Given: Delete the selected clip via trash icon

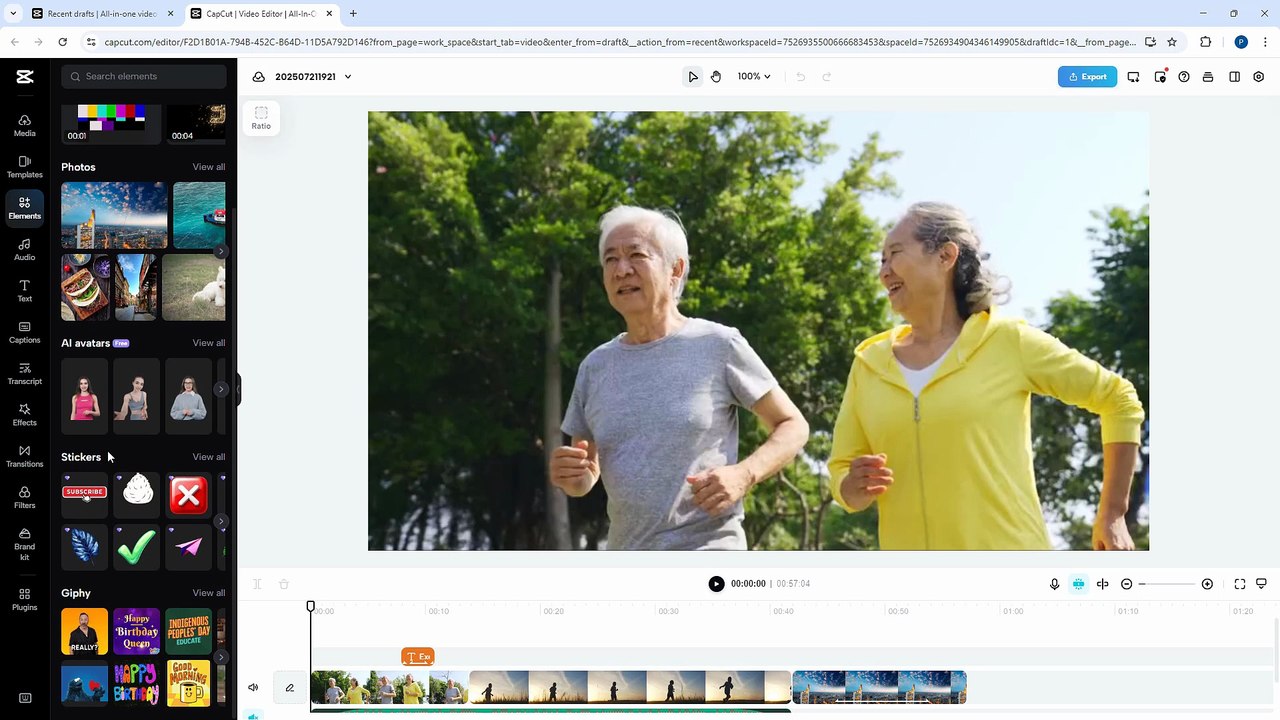Looking at the screenshot, I should (x=284, y=584).
